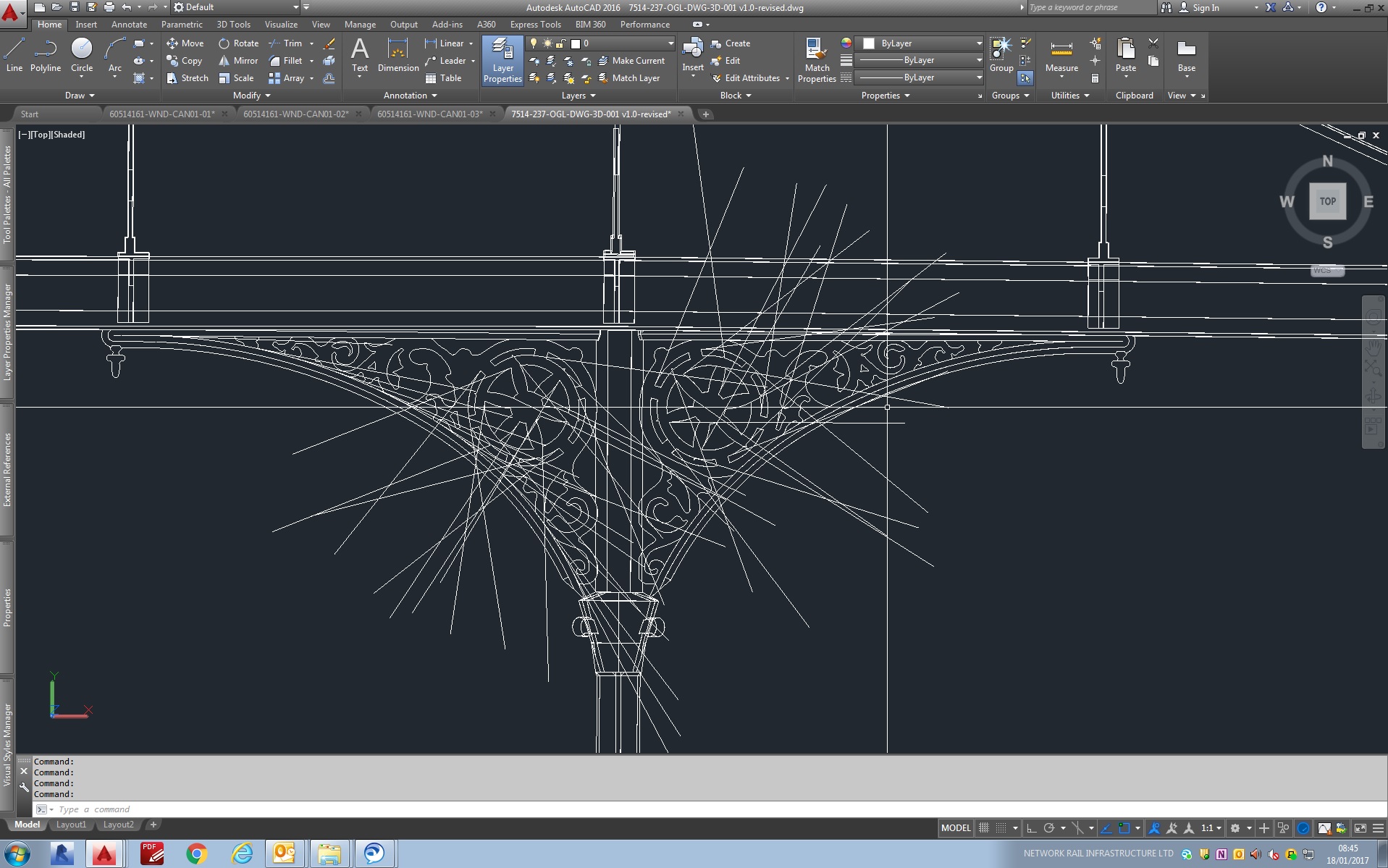
Task: Click the ByLayer color swatch
Action: [x=869, y=43]
